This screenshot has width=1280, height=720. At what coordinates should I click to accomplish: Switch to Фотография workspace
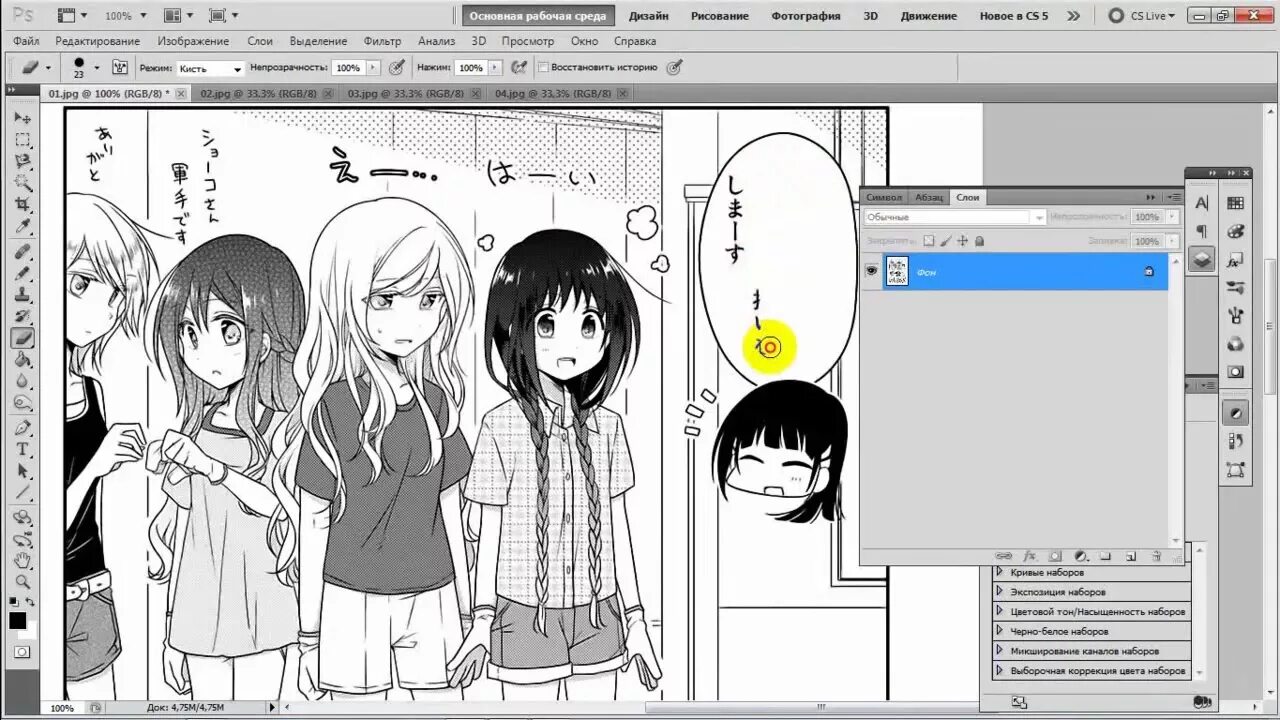(806, 16)
